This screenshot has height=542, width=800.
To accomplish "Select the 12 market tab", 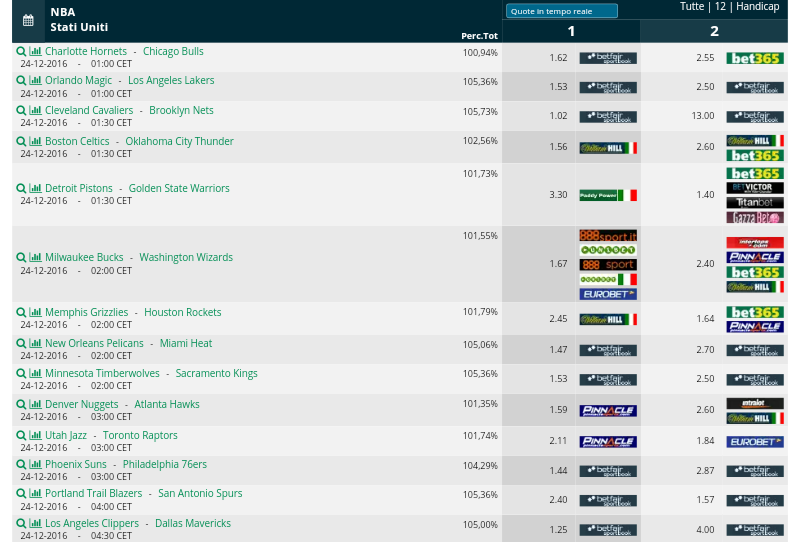I will pos(720,7).
